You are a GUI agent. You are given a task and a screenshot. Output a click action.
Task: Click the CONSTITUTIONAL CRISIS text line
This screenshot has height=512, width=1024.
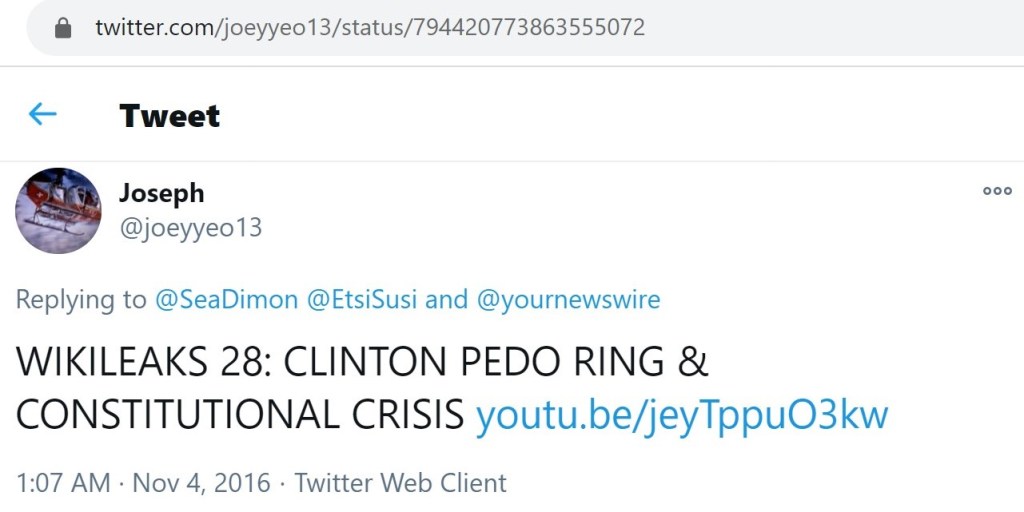tap(240, 415)
